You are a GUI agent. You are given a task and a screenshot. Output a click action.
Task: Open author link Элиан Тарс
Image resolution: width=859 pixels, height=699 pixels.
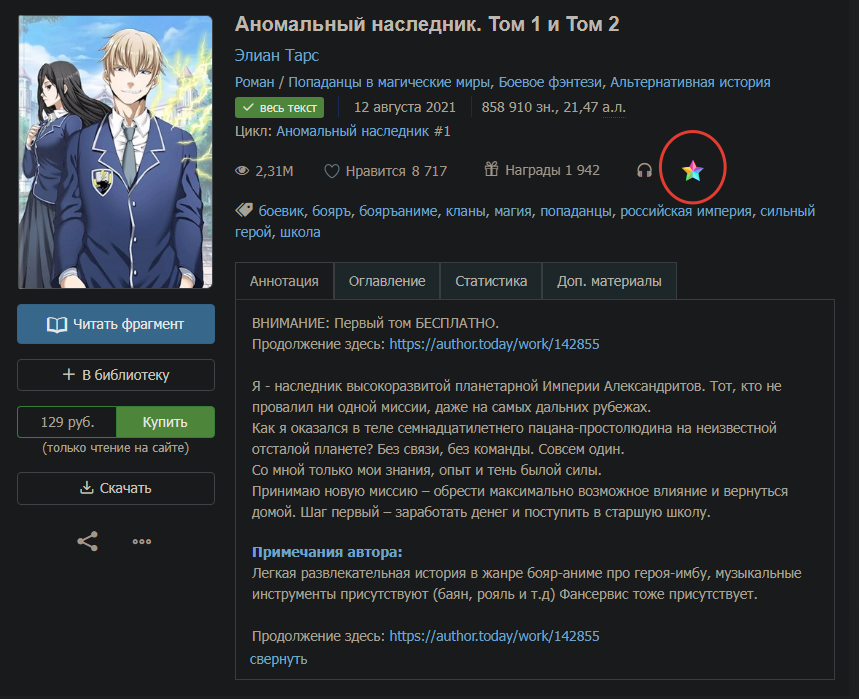[277, 55]
